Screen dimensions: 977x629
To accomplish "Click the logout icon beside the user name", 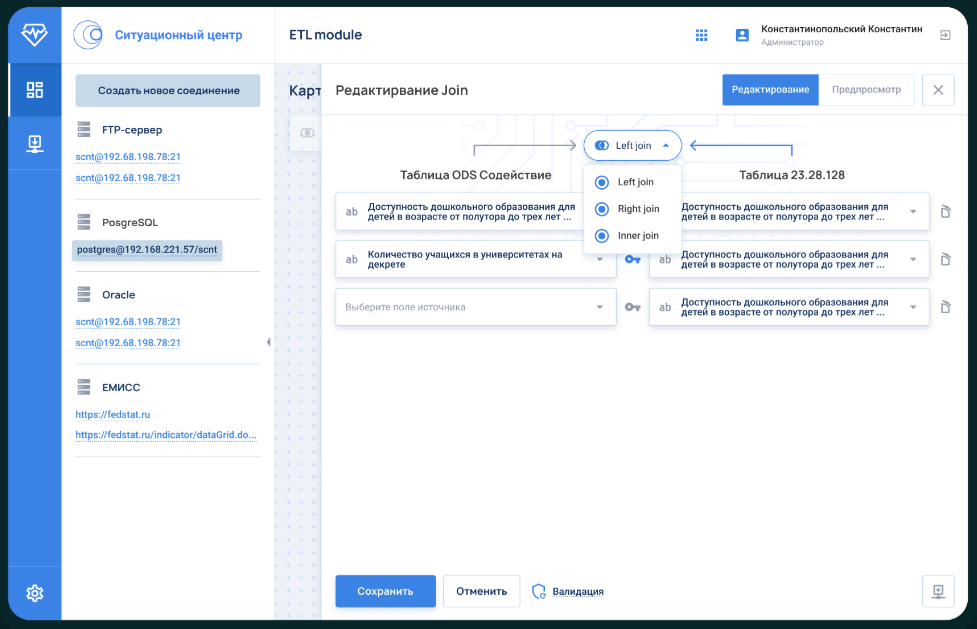I will click(x=945, y=35).
